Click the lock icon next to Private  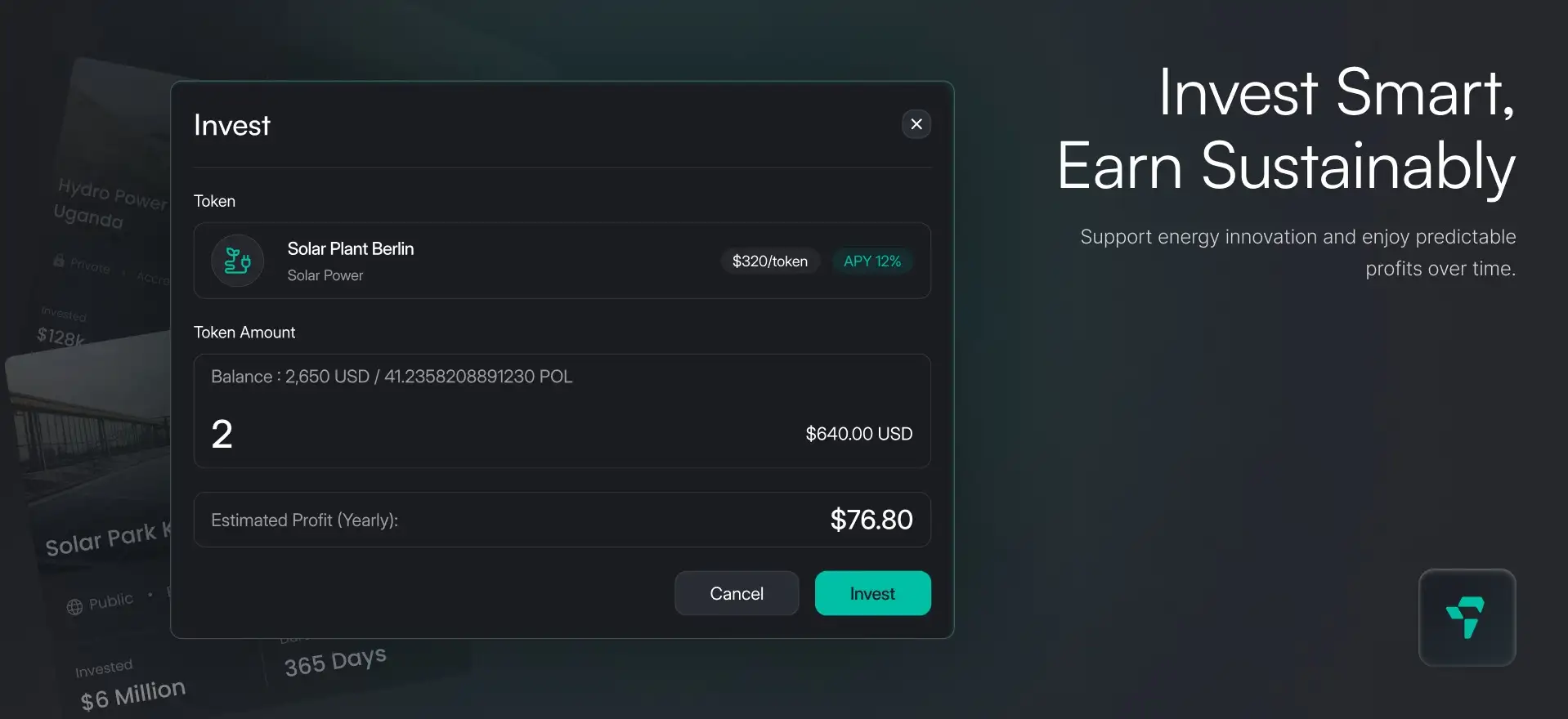tap(59, 260)
